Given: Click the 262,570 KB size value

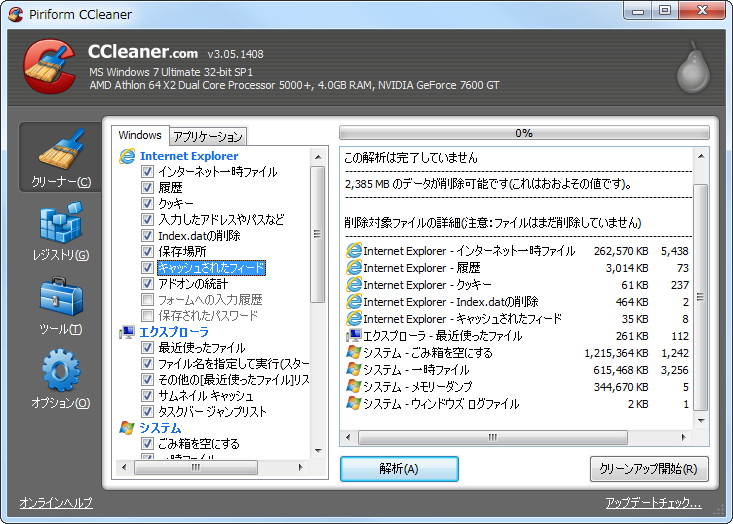Looking at the screenshot, I should coord(621,251).
